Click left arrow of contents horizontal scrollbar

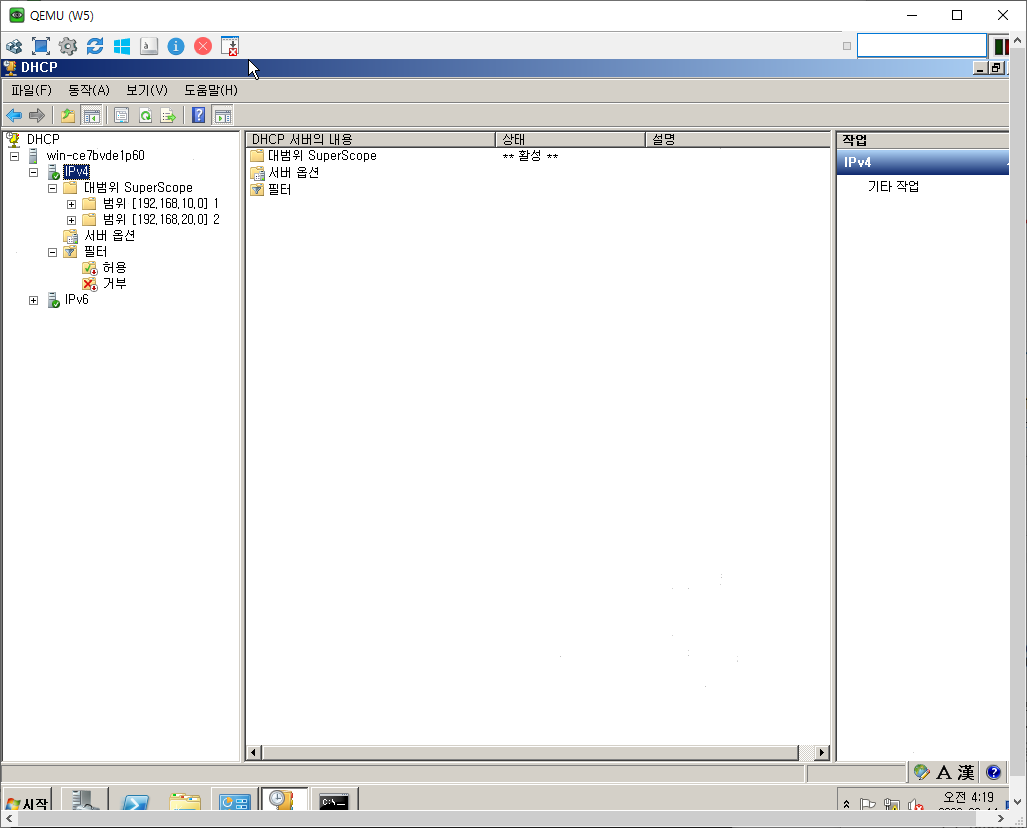254,752
